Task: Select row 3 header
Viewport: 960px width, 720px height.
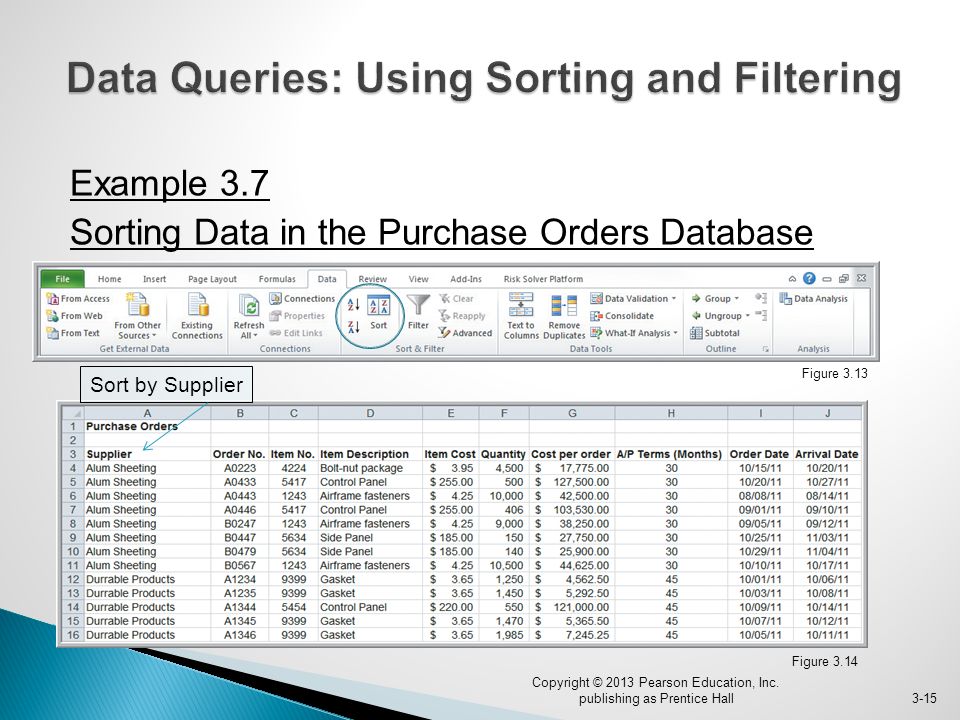Action: (x=72, y=454)
